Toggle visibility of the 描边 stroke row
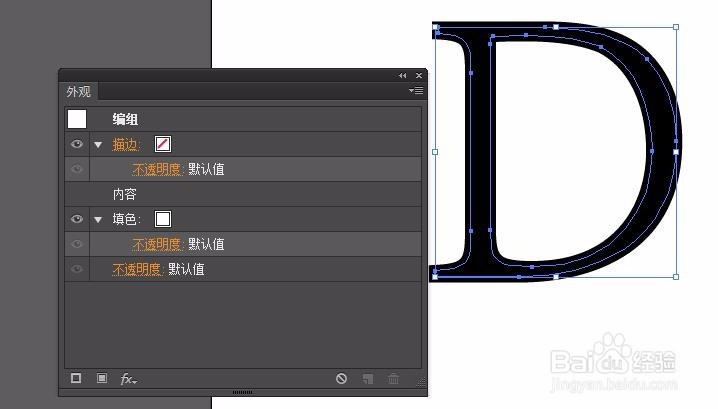 click(77, 144)
